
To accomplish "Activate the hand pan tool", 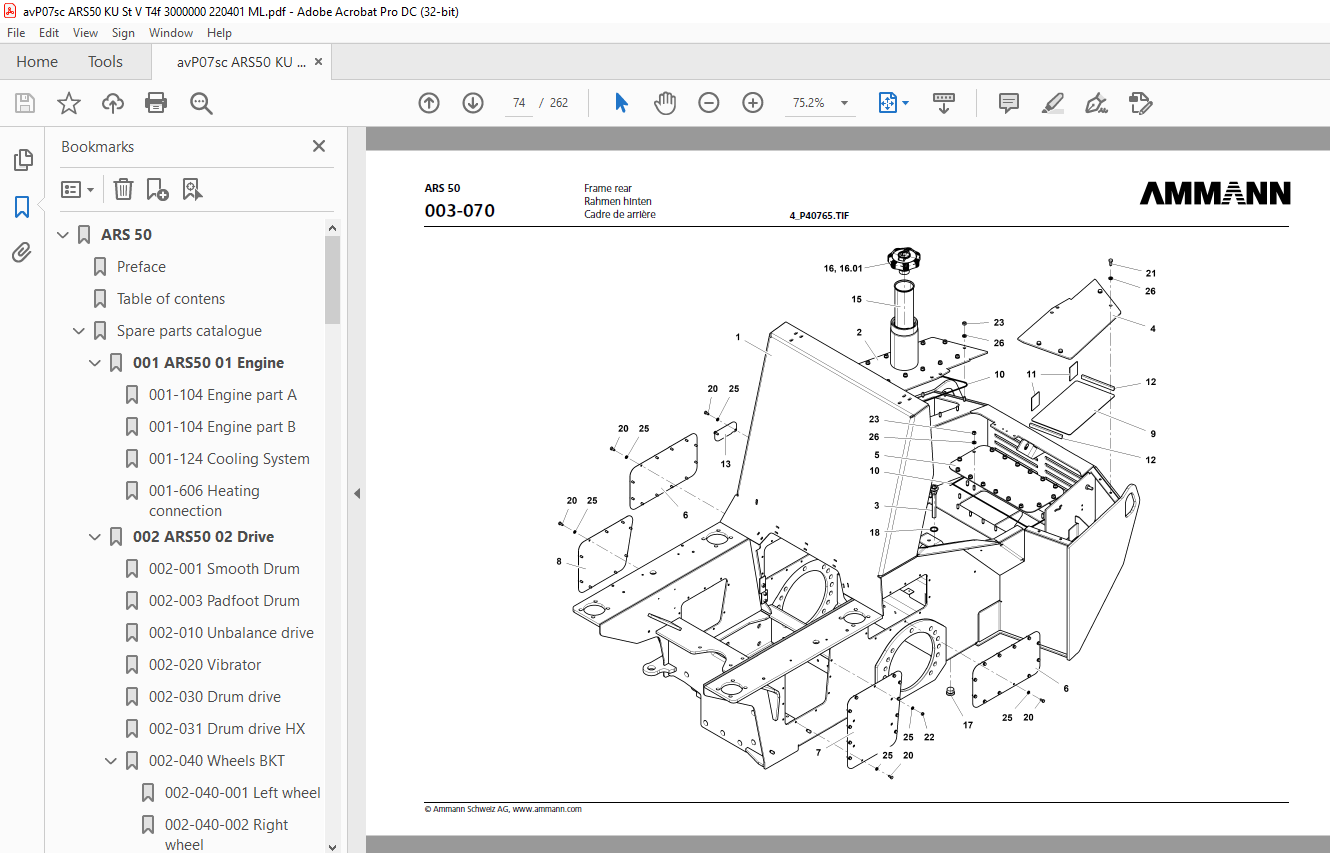I will point(665,103).
